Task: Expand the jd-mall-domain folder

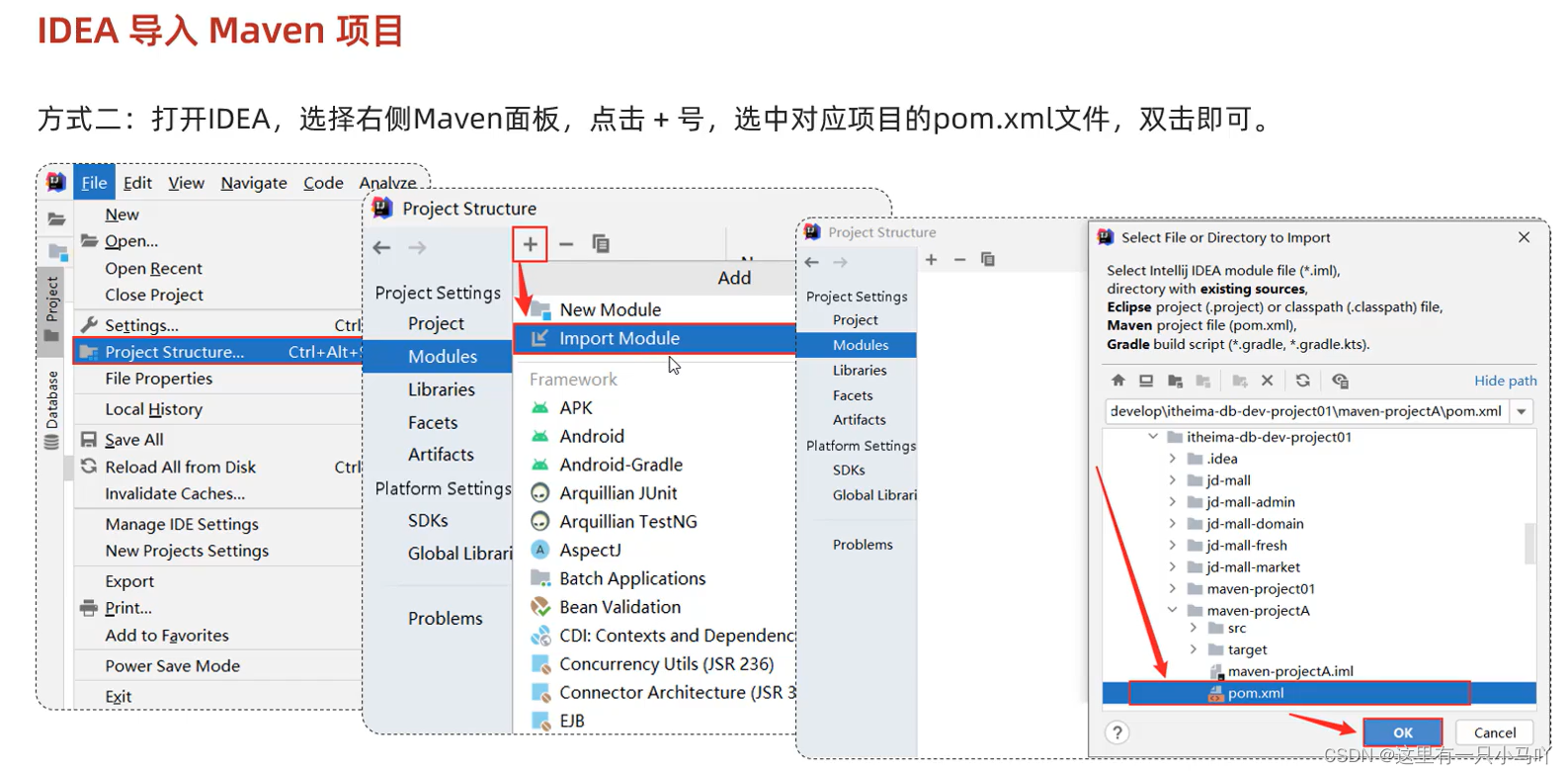Action: pos(1173,524)
